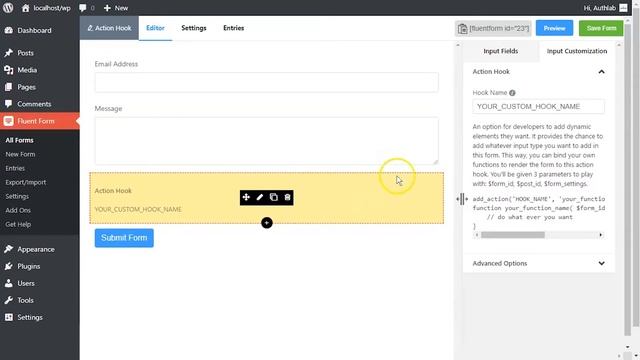Click the Pages sidebar icon
This screenshot has width=640, height=360.
[x=9, y=87]
